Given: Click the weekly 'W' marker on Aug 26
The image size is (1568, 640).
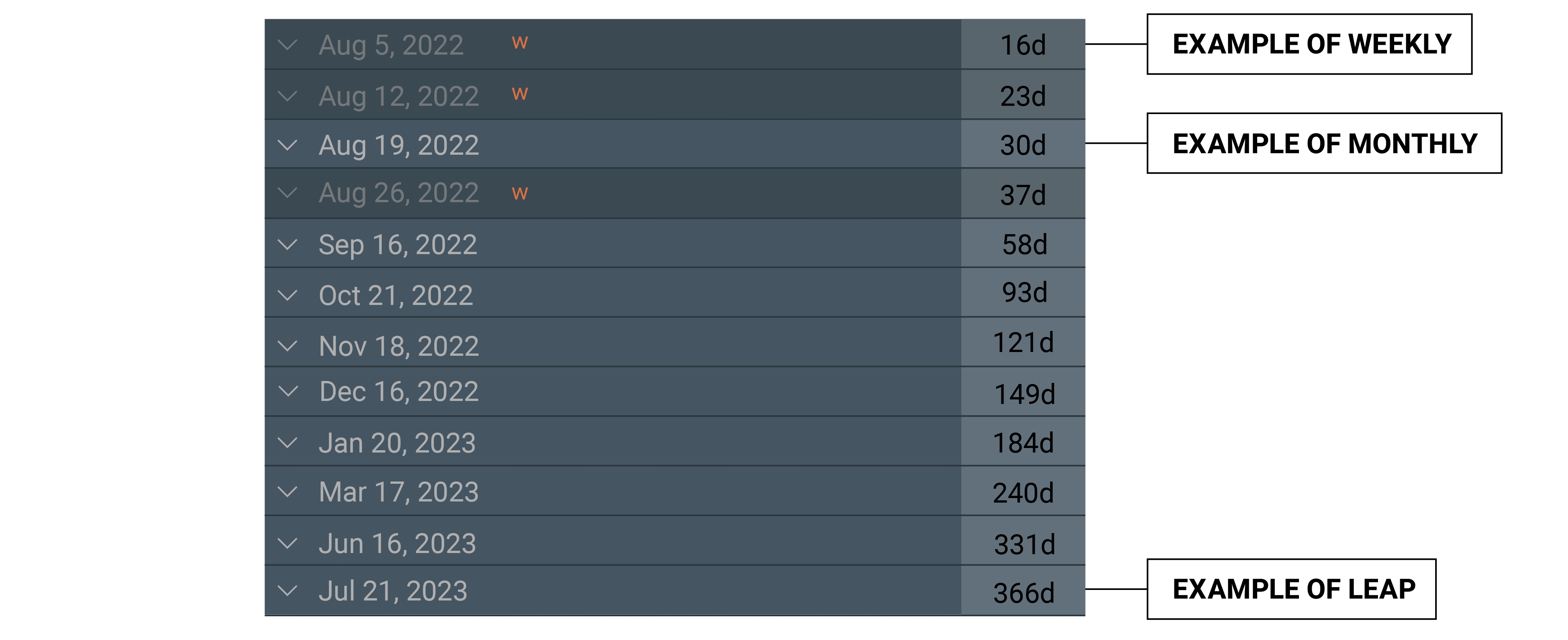Looking at the screenshot, I should point(519,194).
